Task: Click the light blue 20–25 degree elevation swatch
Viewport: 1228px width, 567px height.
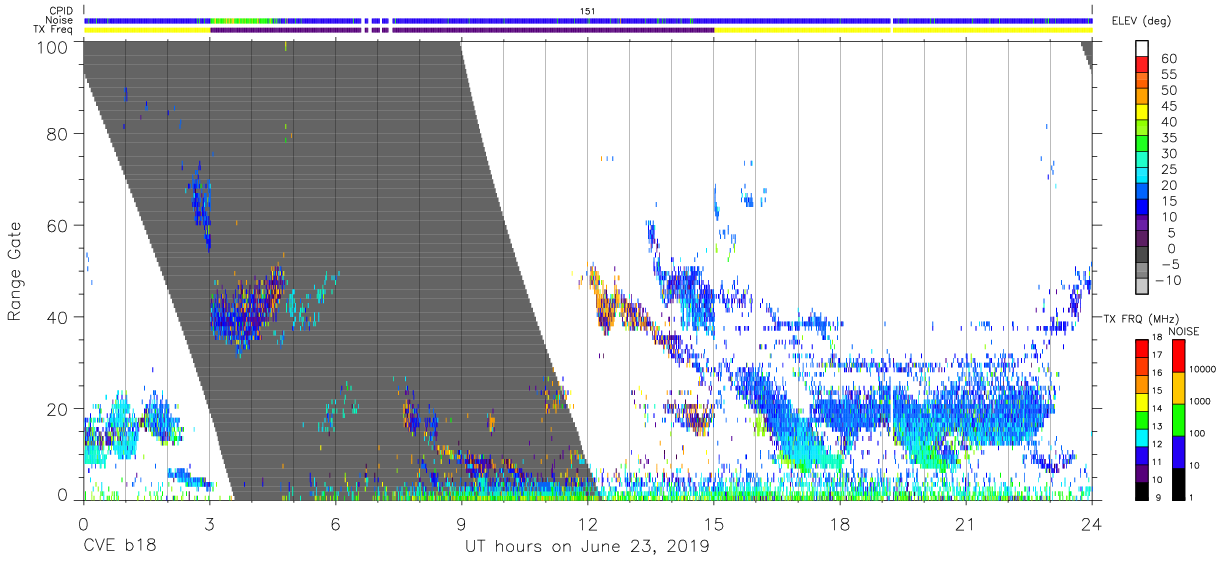Action: (x=1142, y=177)
